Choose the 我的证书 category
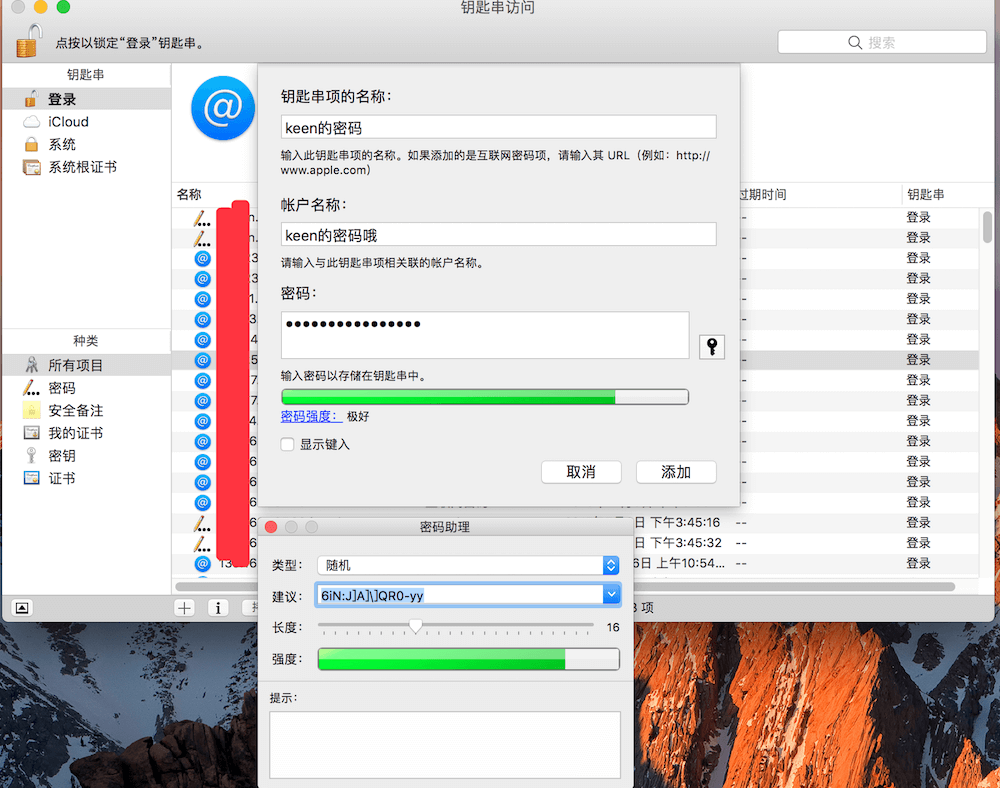 coord(75,433)
